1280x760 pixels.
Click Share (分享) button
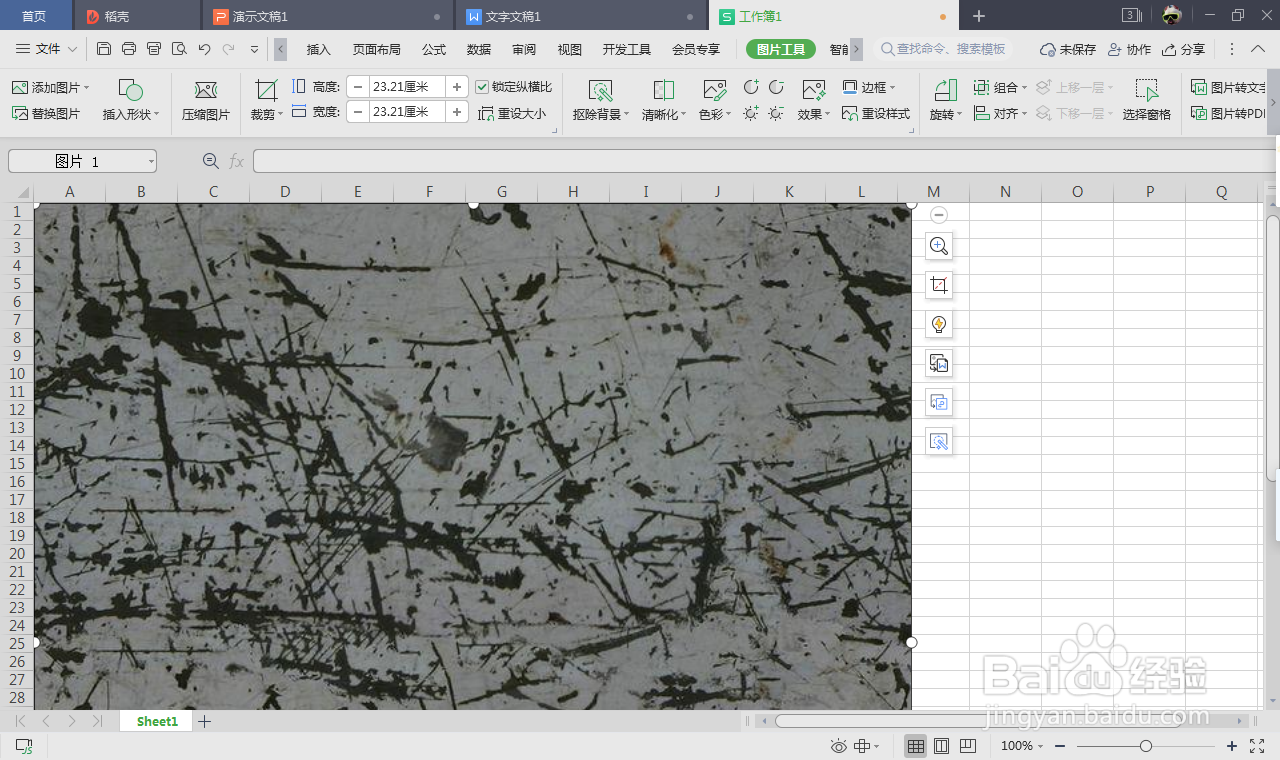(1184, 49)
